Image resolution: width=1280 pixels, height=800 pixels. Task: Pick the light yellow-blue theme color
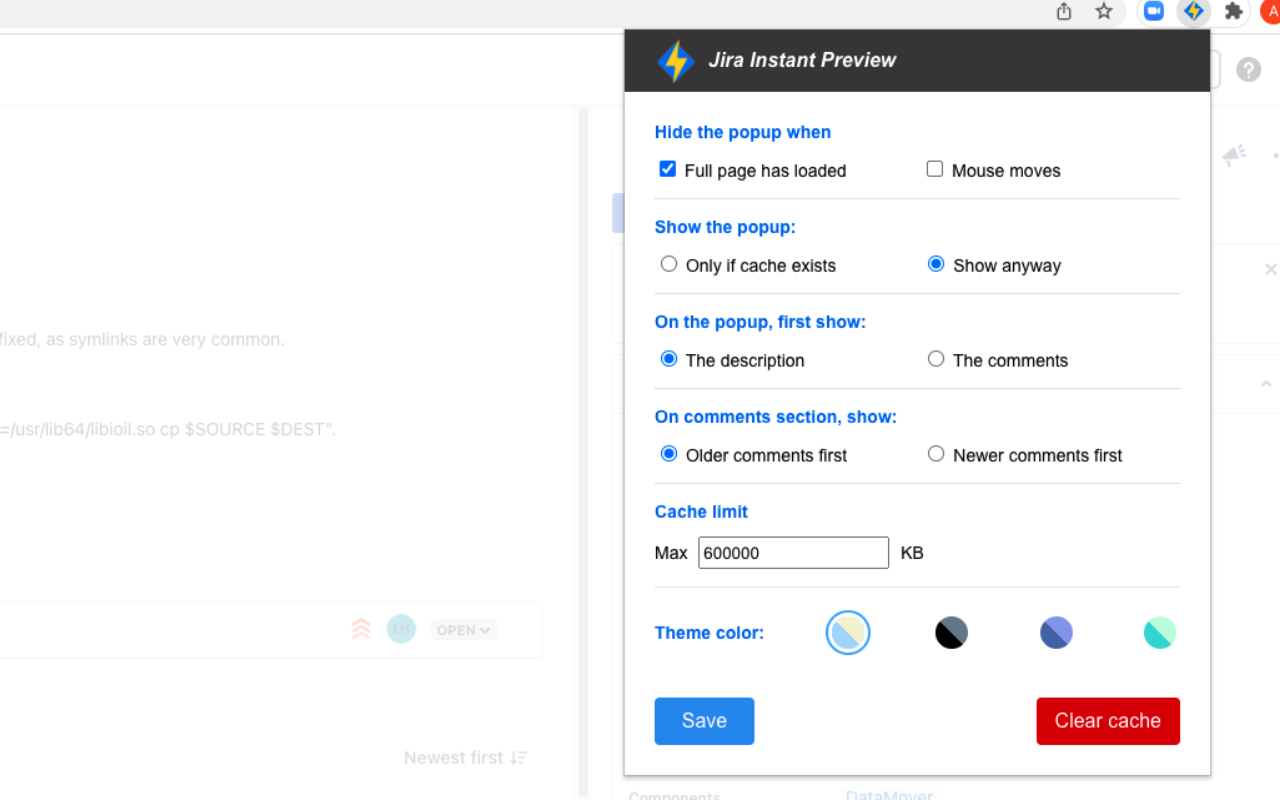pos(848,633)
